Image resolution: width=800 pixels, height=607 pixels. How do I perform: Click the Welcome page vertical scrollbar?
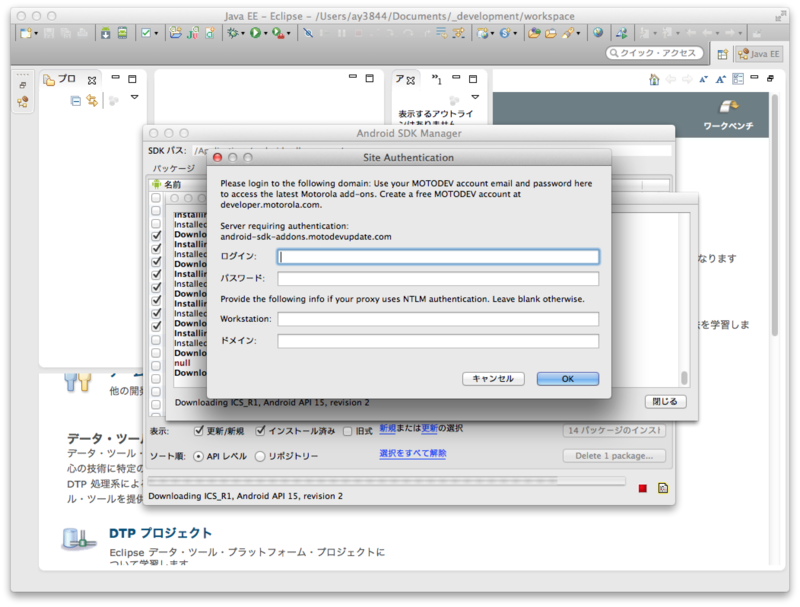click(774, 329)
